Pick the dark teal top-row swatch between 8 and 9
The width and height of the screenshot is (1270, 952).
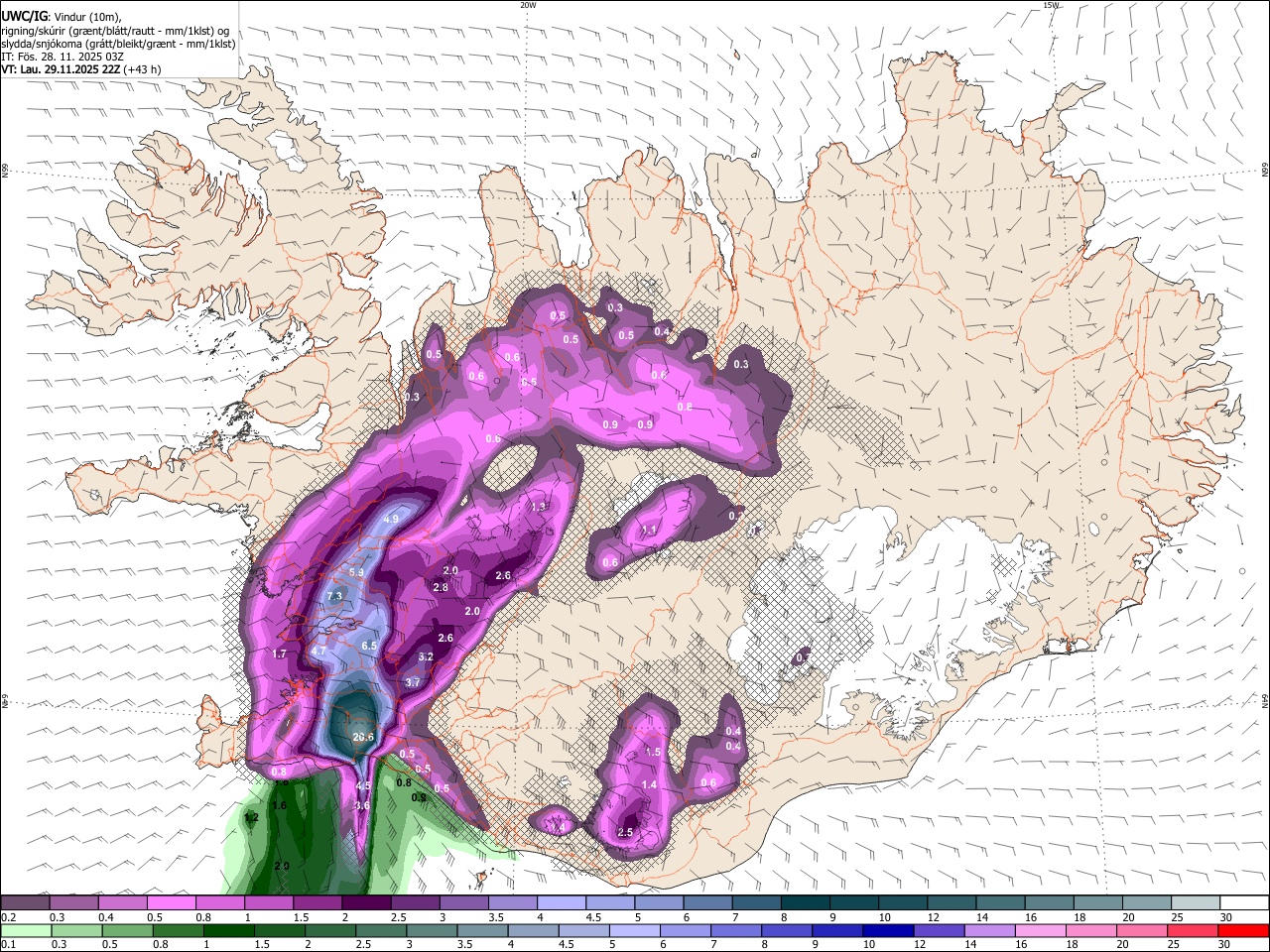coord(805,903)
